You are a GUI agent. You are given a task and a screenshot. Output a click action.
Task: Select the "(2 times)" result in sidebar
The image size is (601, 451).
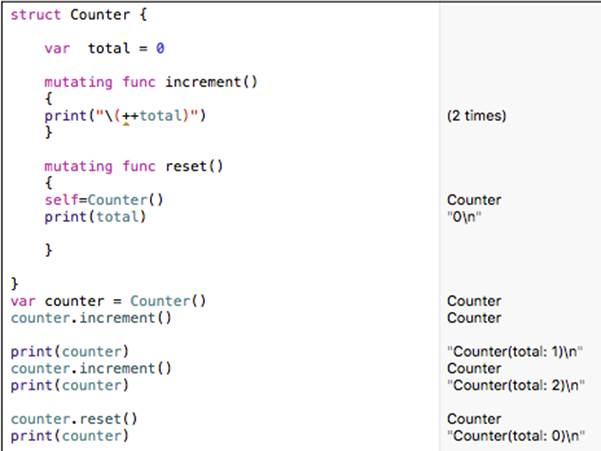[476, 116]
